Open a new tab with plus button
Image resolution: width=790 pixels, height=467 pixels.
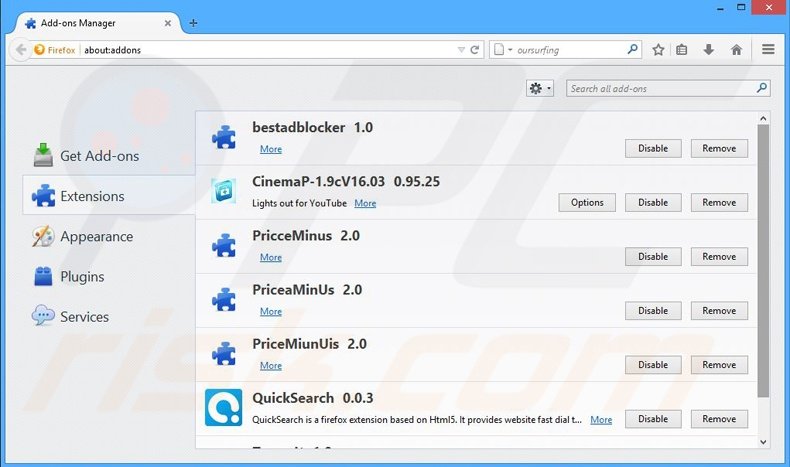pyautogui.click(x=193, y=23)
